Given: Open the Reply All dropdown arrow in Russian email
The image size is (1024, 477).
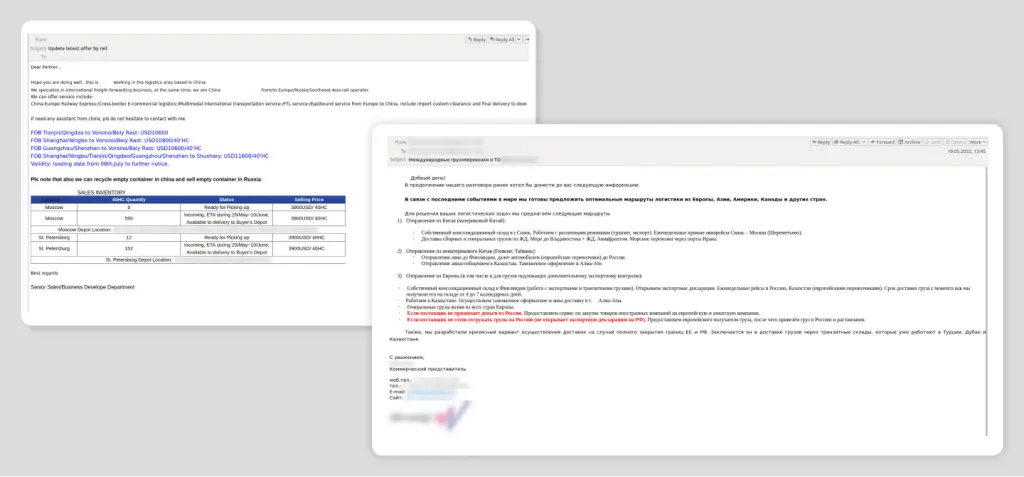Looking at the screenshot, I should (866, 142).
